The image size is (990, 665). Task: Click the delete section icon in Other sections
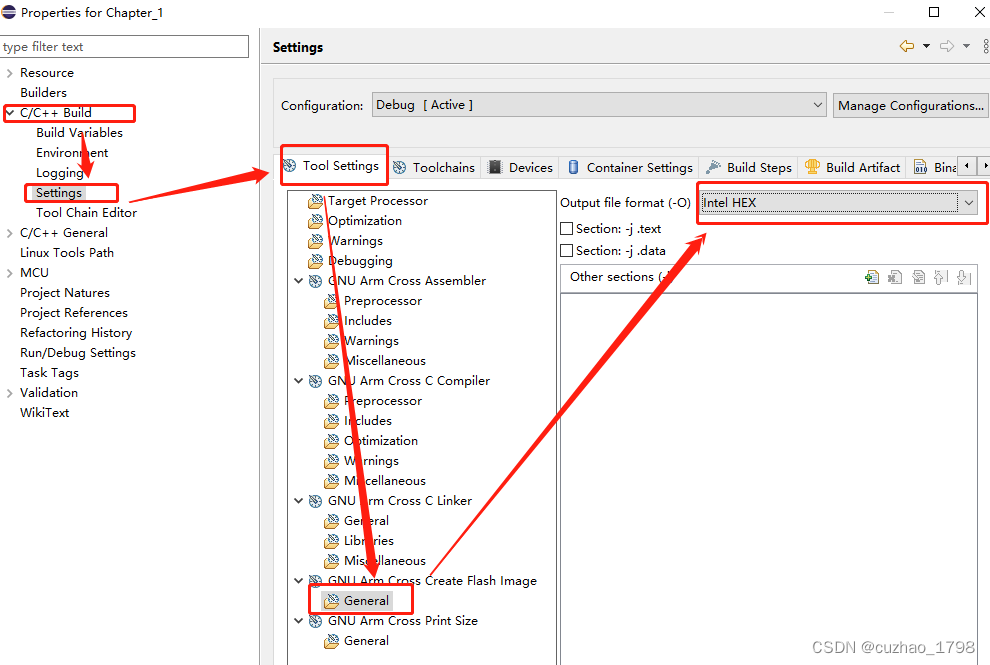(x=895, y=277)
